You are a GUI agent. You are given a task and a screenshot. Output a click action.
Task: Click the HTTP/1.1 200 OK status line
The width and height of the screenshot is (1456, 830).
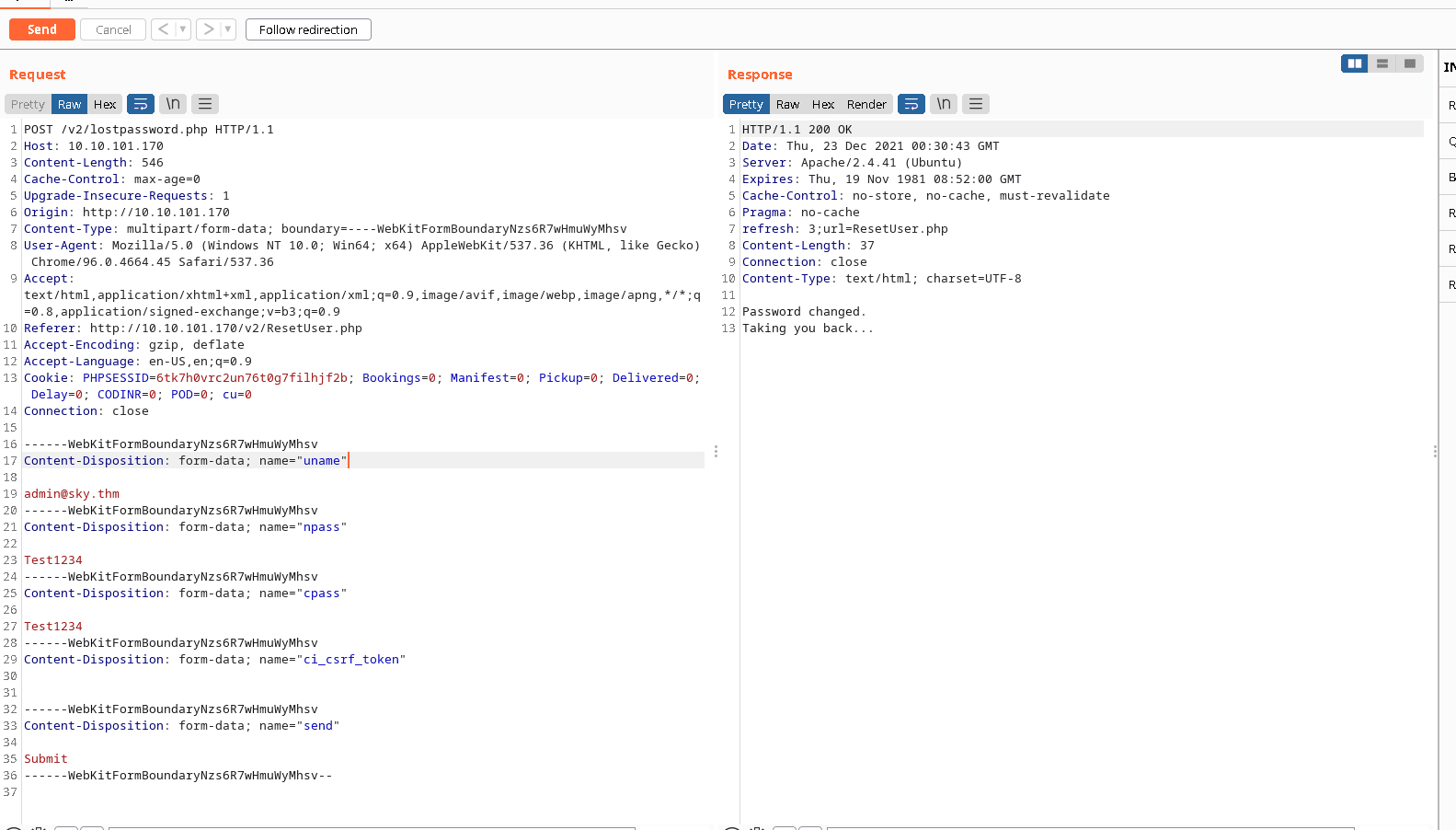tap(797, 130)
